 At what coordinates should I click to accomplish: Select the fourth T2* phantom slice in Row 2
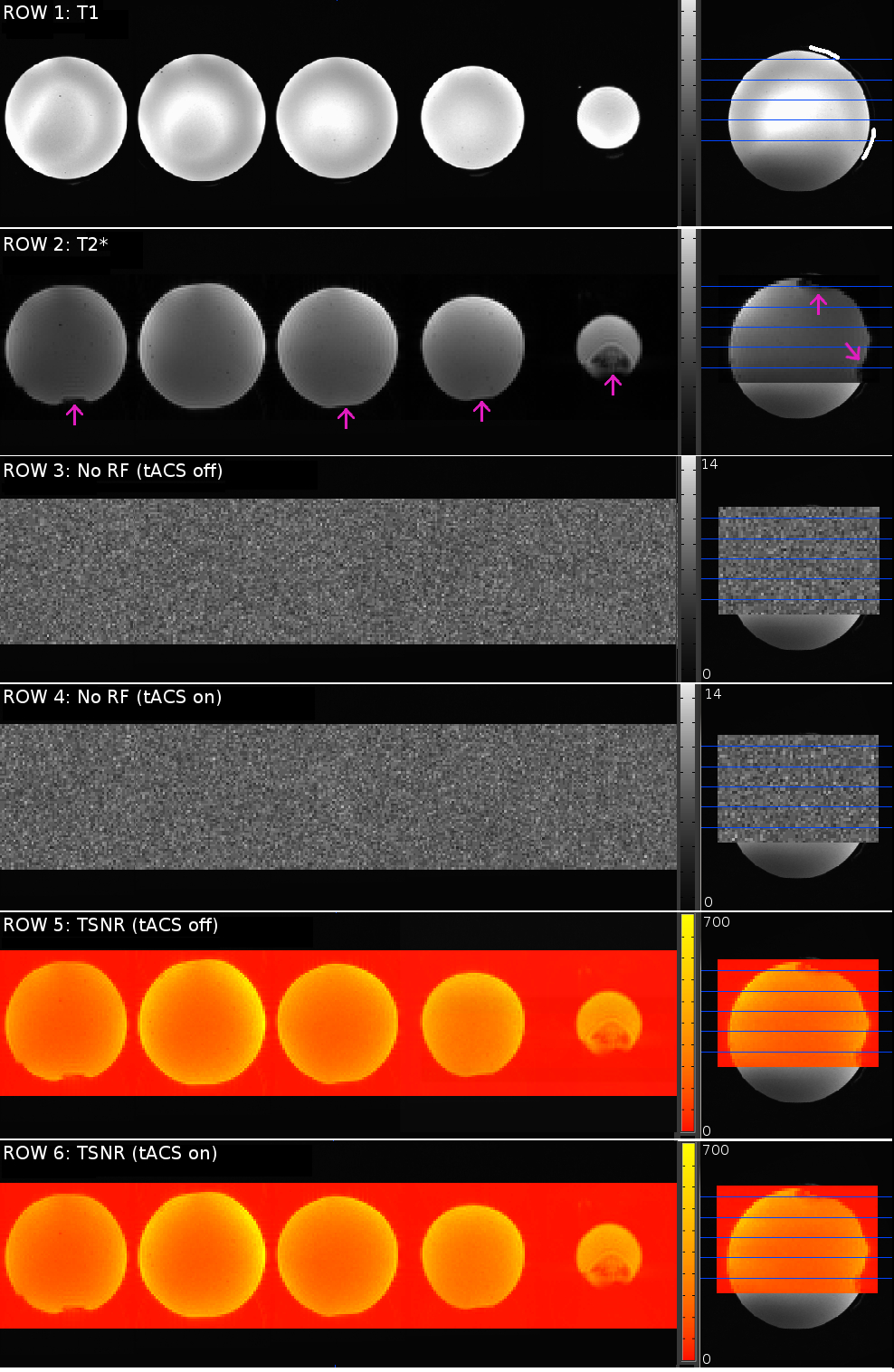click(472, 348)
